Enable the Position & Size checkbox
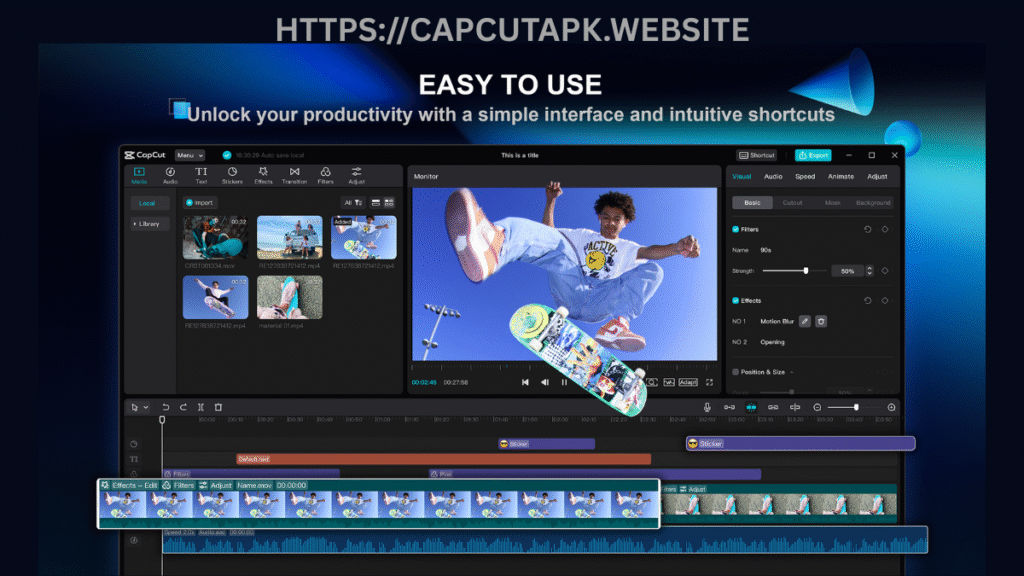This screenshot has width=1024, height=576. pyautogui.click(x=735, y=372)
